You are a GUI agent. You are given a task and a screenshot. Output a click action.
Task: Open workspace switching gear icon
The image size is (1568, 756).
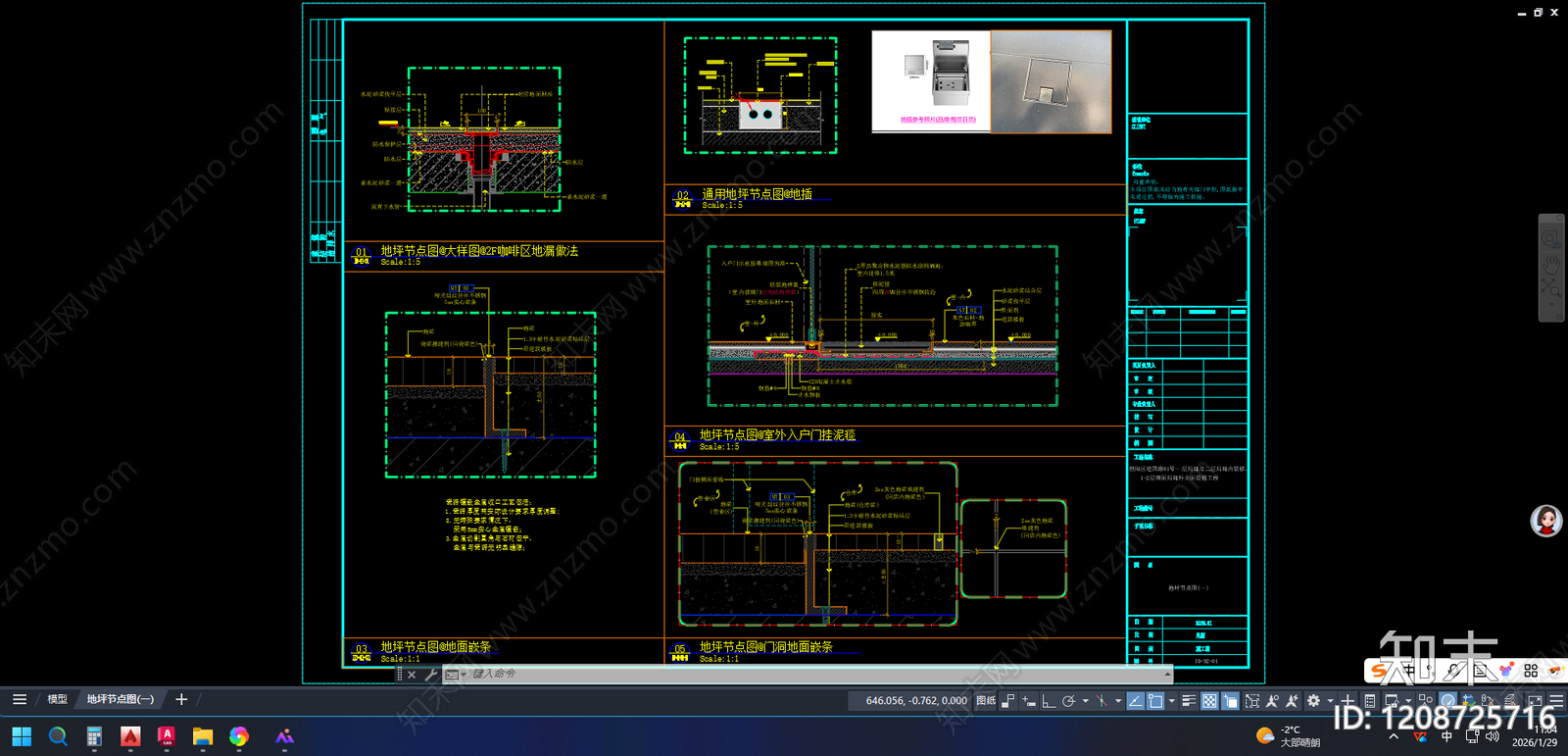click(1313, 700)
